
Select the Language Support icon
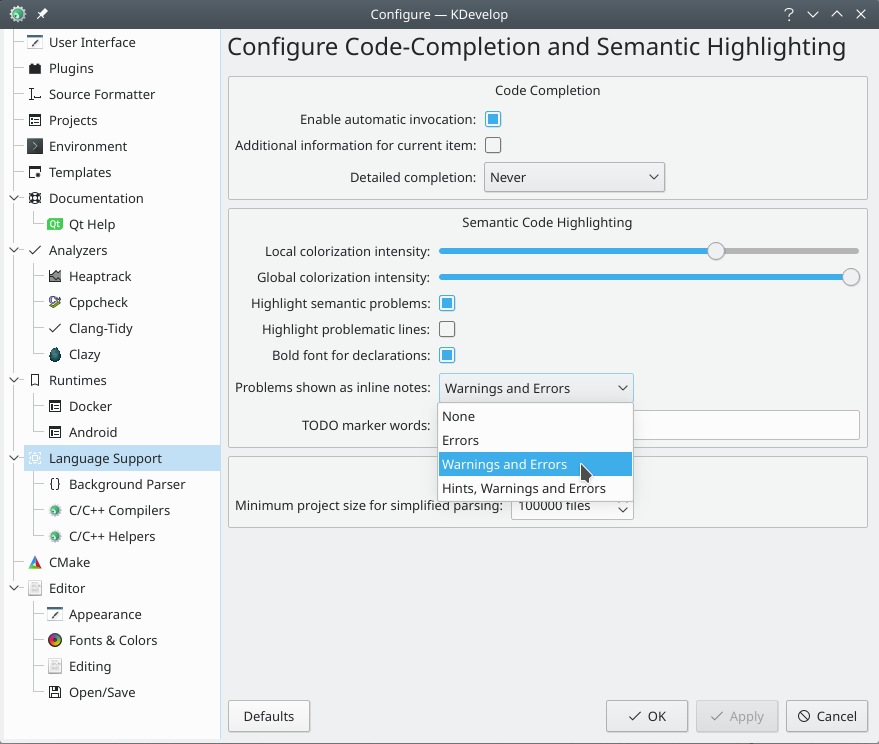point(35,459)
